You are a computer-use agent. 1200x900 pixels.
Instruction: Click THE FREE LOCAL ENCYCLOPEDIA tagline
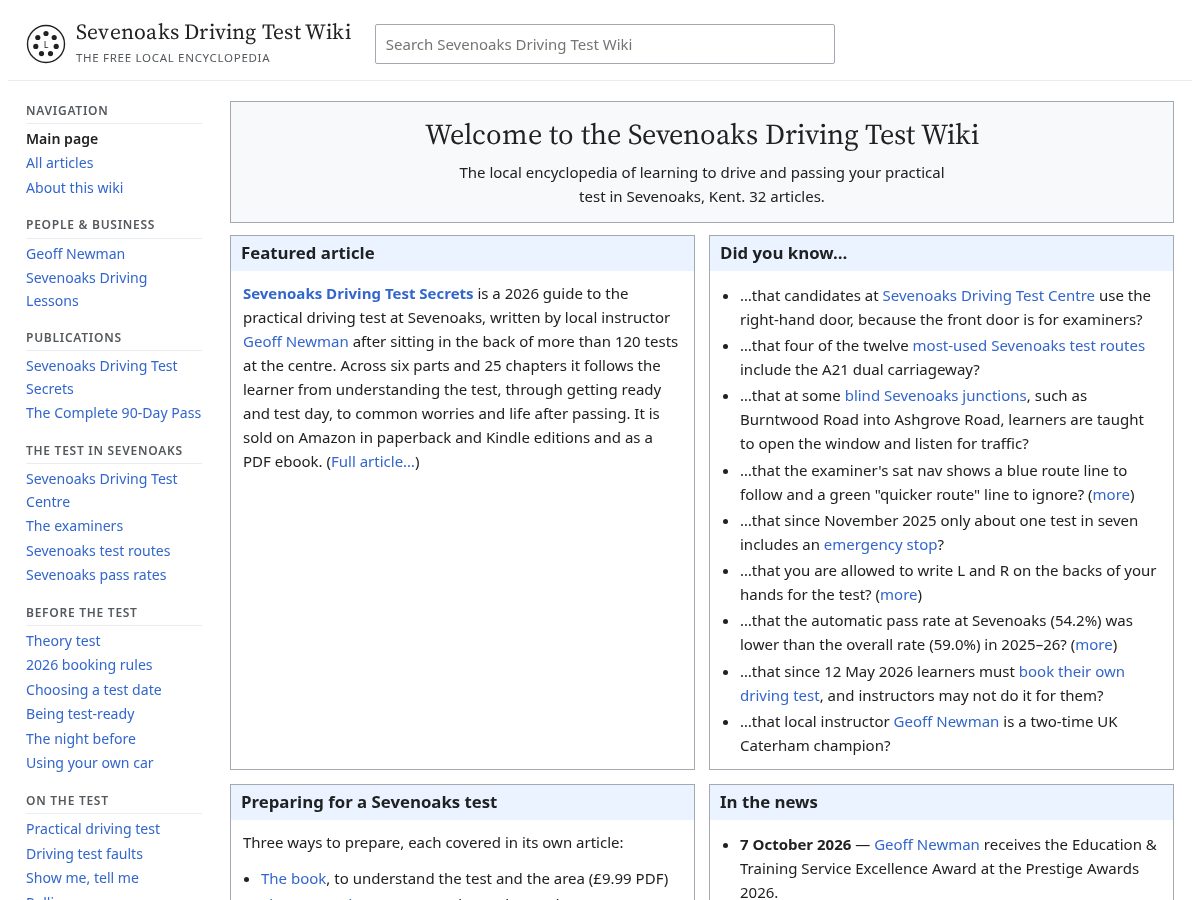point(173,58)
